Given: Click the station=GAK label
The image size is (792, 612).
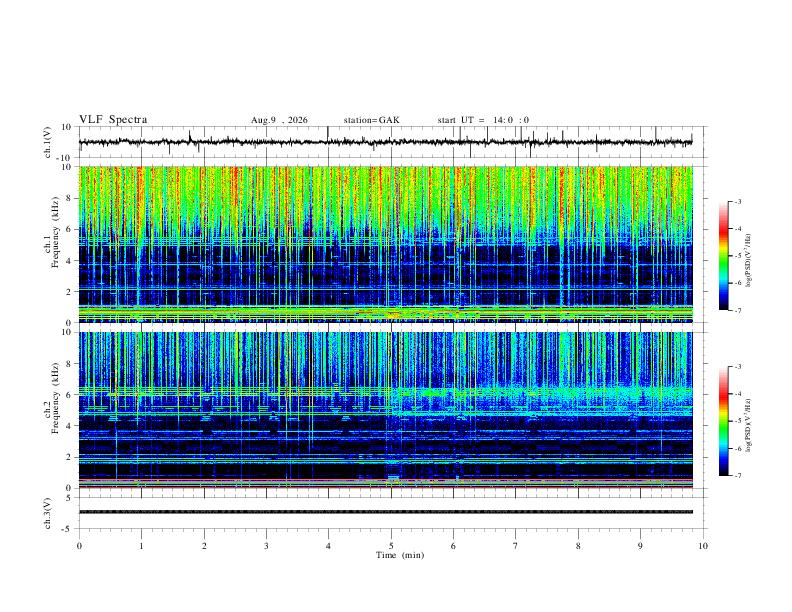Looking at the screenshot, I should pos(371,120).
